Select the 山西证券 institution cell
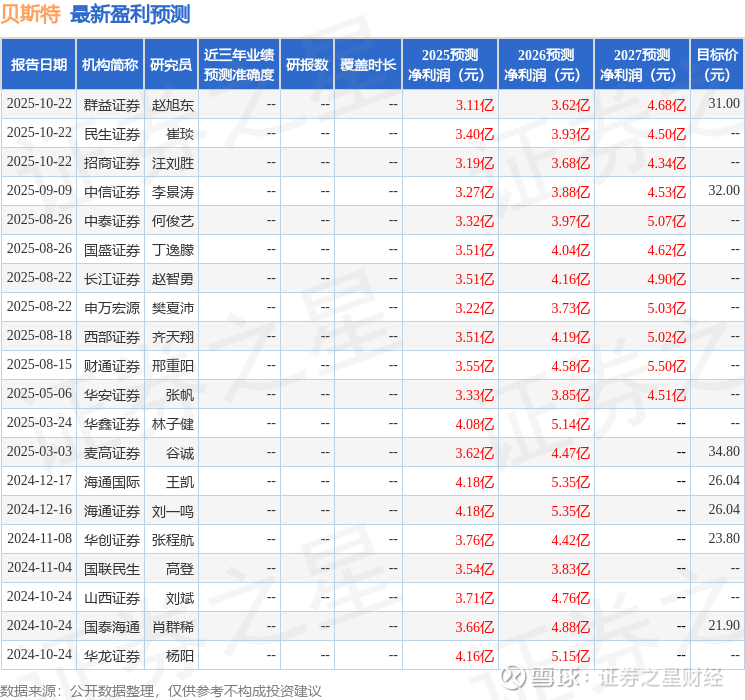The width and height of the screenshot is (745, 700). tap(112, 598)
